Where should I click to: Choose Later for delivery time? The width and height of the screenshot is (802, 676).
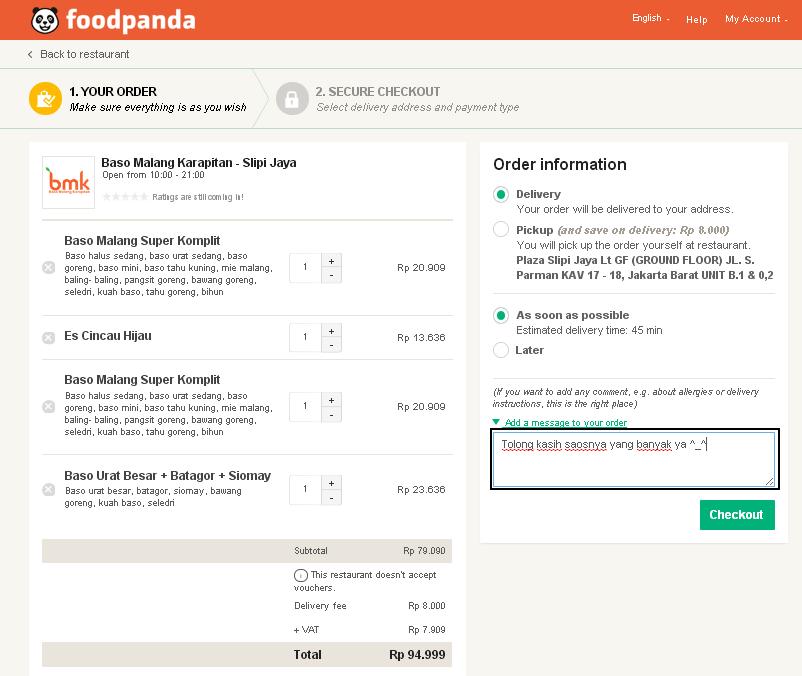[x=501, y=350]
